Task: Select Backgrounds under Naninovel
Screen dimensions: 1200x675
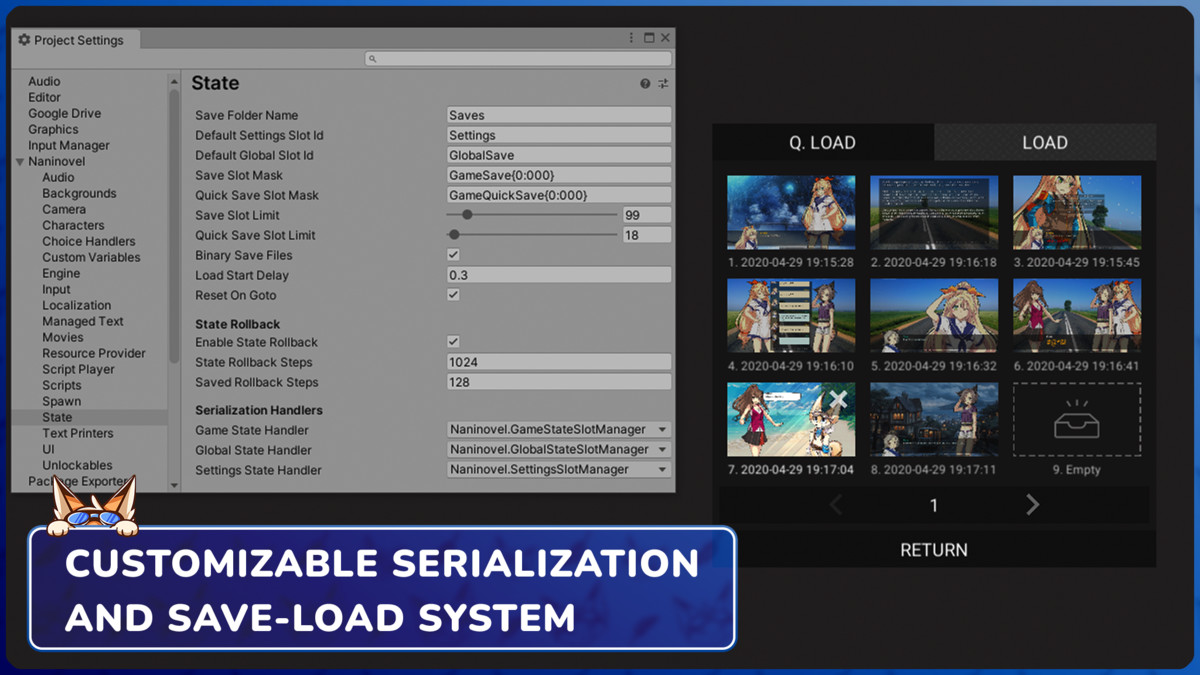Action: pyautogui.click(x=79, y=193)
